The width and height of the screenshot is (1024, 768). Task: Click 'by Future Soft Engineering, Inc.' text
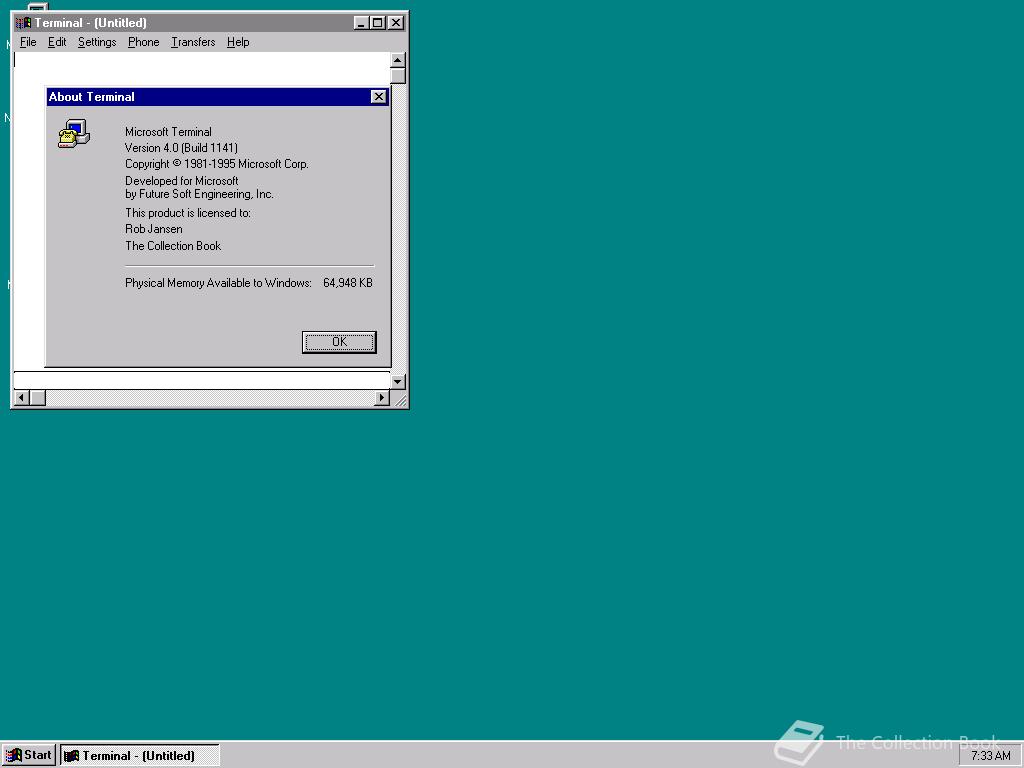199,194
